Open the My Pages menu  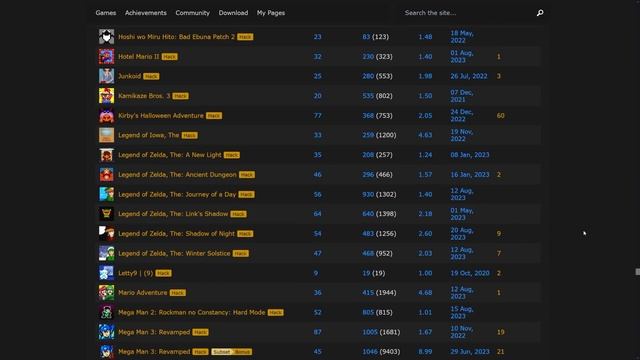click(x=271, y=13)
